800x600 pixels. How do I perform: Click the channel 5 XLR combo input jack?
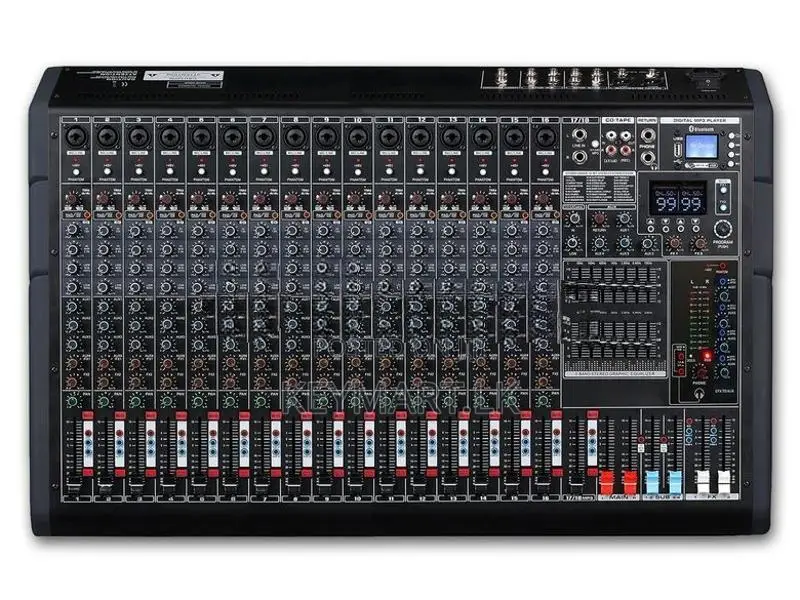(x=201, y=137)
